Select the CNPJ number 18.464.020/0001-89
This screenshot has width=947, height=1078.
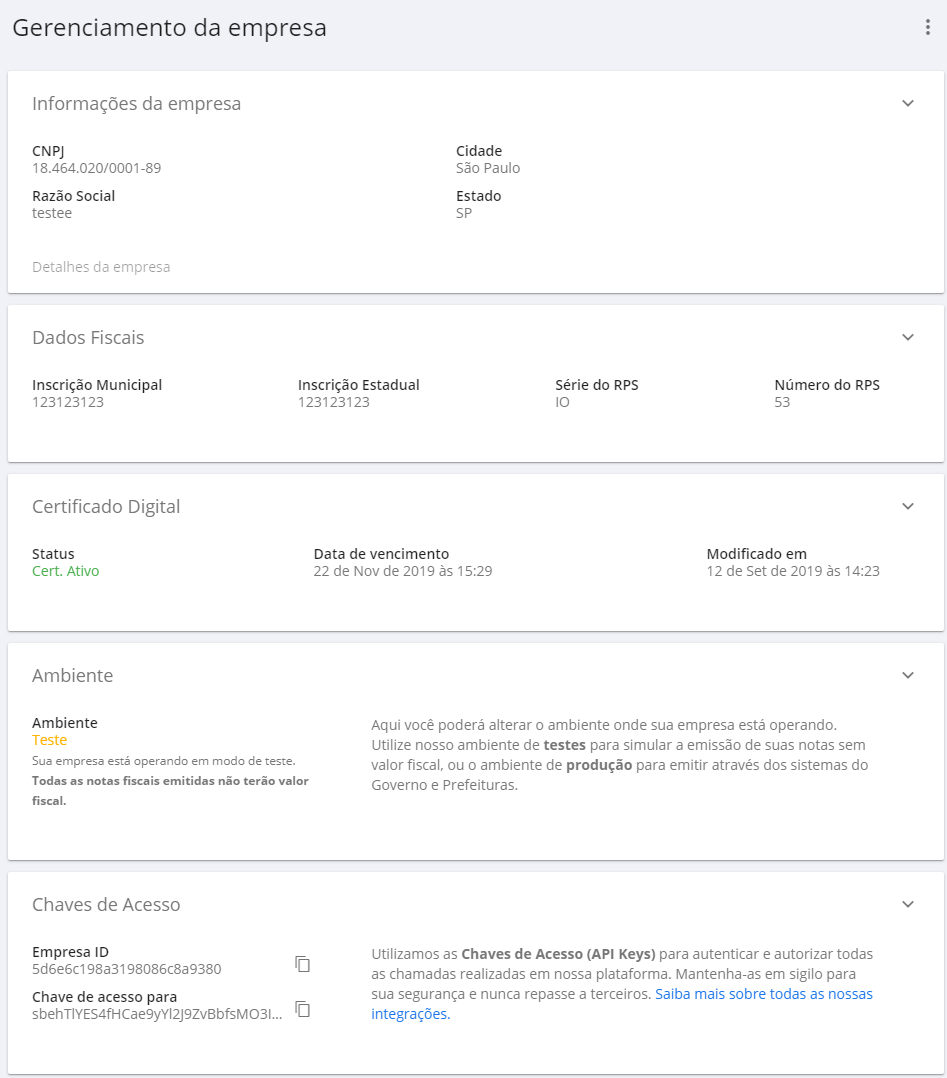(x=96, y=168)
